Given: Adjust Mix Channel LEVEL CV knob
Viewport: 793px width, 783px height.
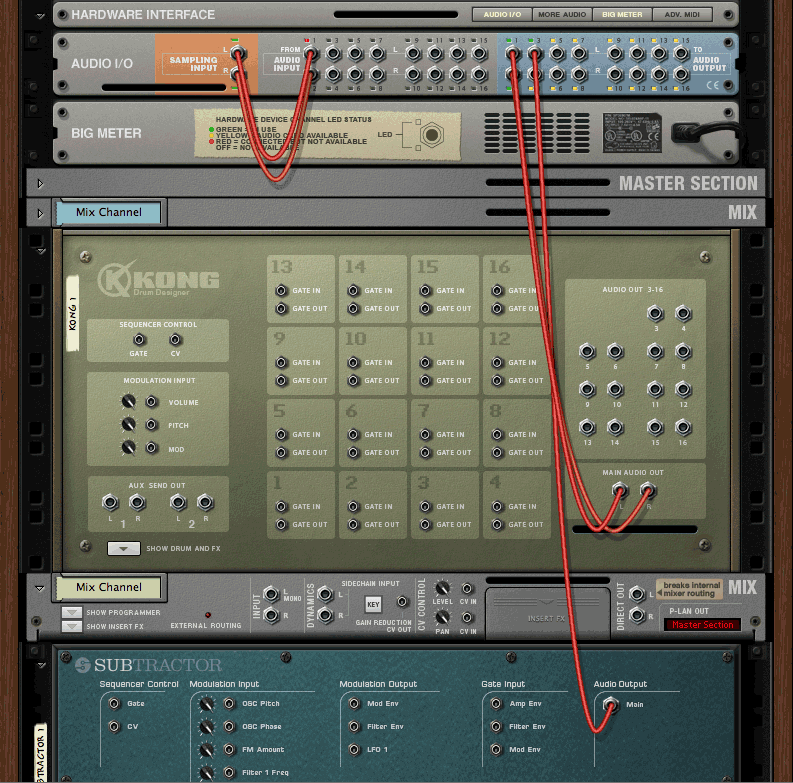Looking at the screenshot, I should tap(443, 588).
